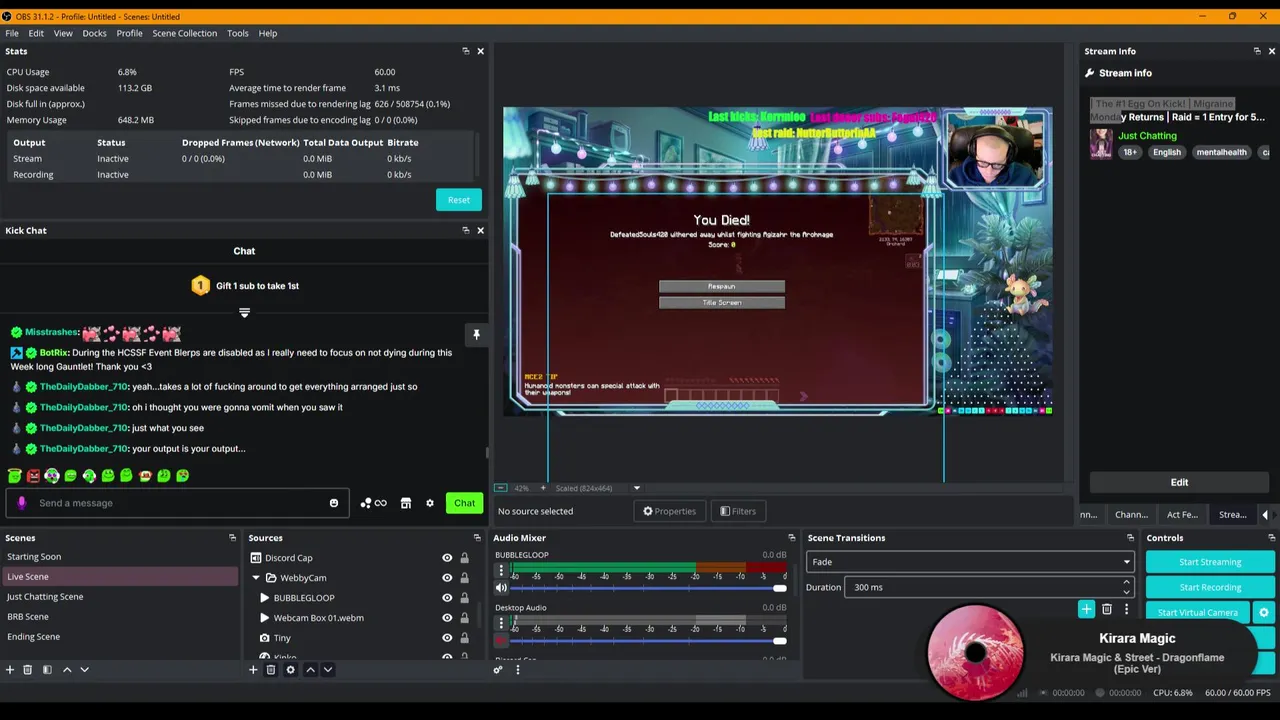
Task: Open the Tools menu
Action: [x=237, y=33]
